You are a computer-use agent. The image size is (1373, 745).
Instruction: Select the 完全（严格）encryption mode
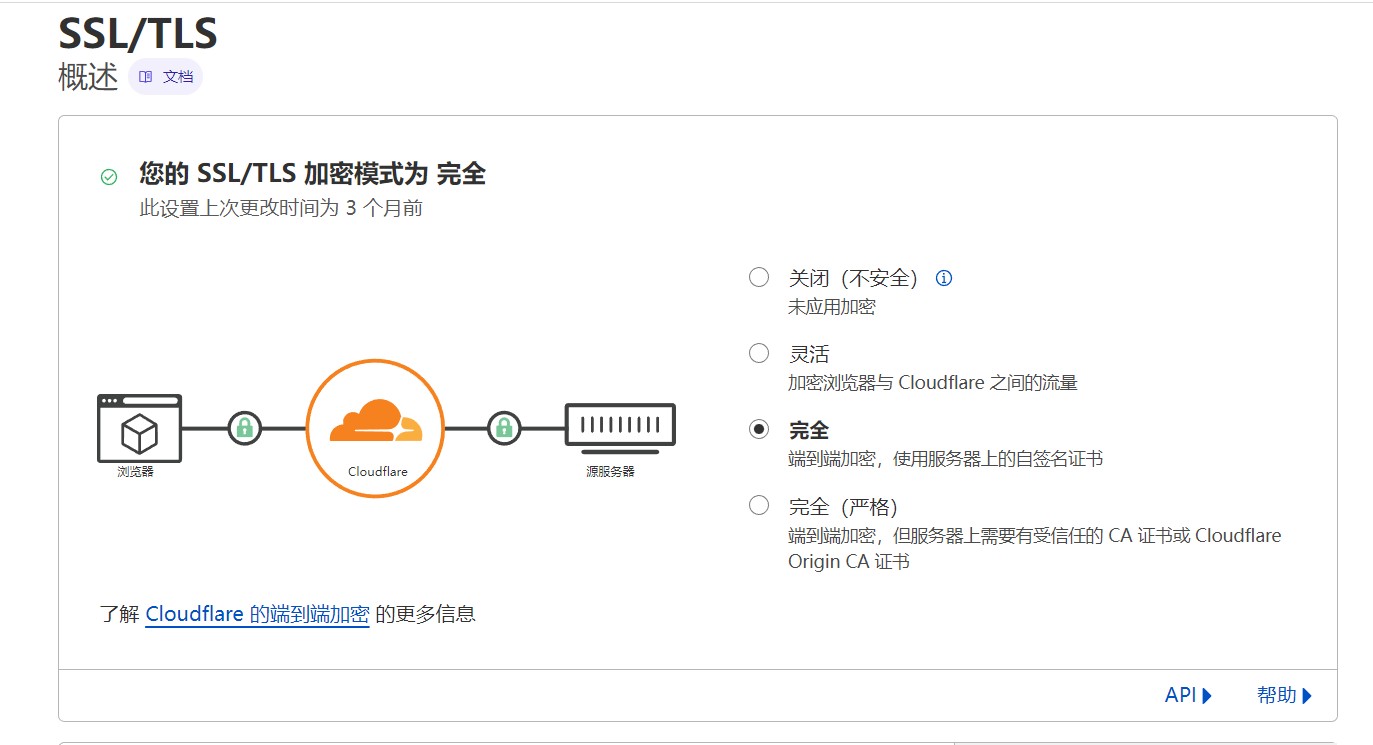coord(758,505)
